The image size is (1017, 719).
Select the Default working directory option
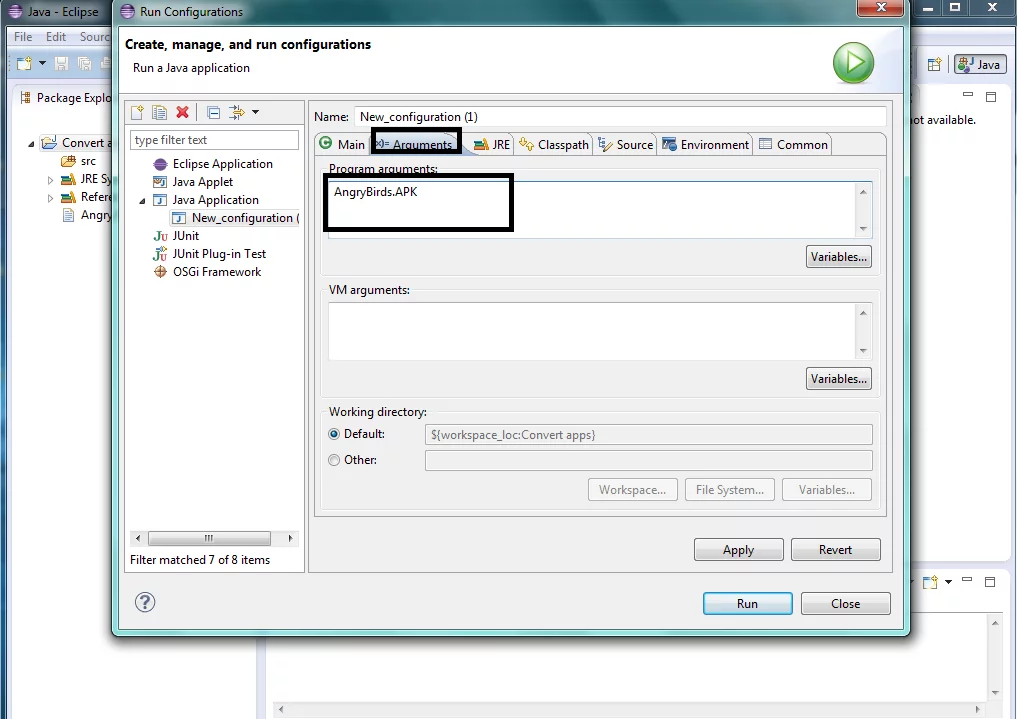pos(335,434)
